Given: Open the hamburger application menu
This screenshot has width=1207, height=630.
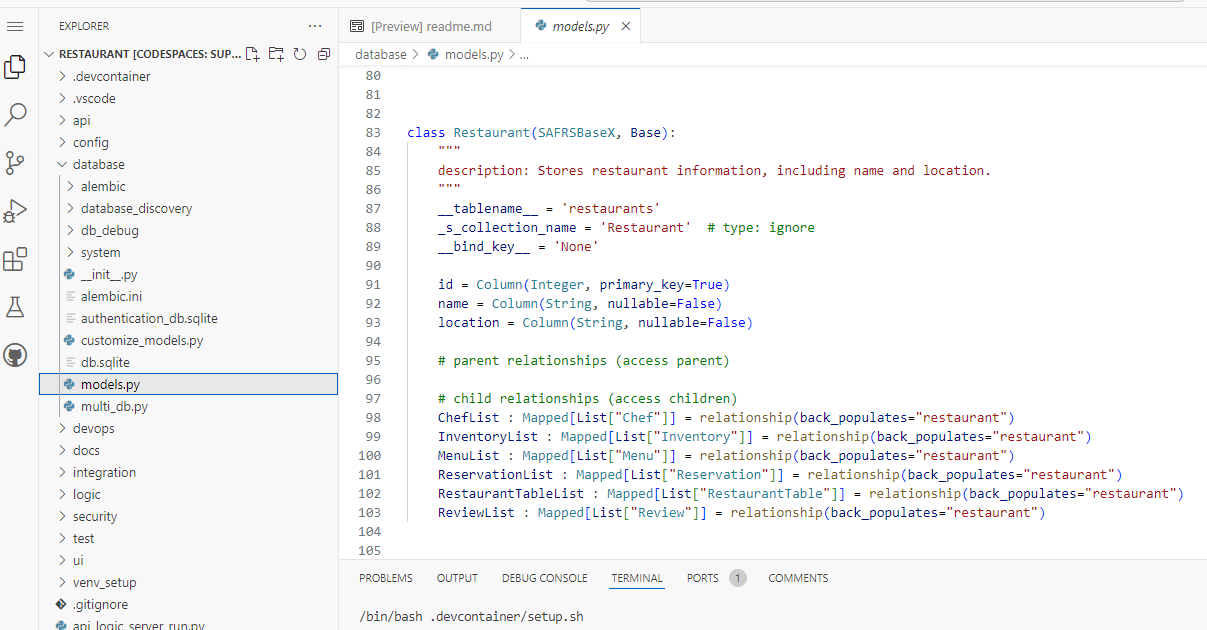Looking at the screenshot, I should tap(15, 26).
